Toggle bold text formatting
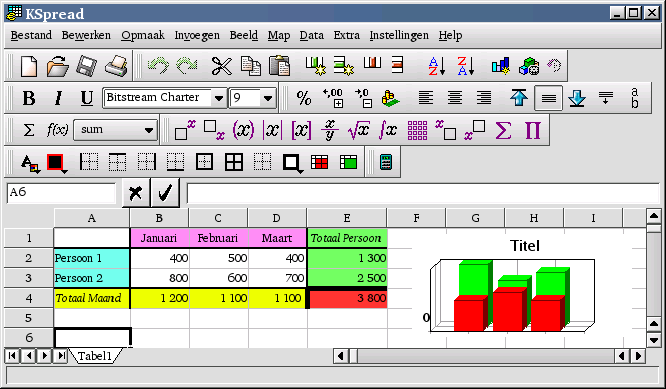666x389 pixels. (x=29, y=98)
